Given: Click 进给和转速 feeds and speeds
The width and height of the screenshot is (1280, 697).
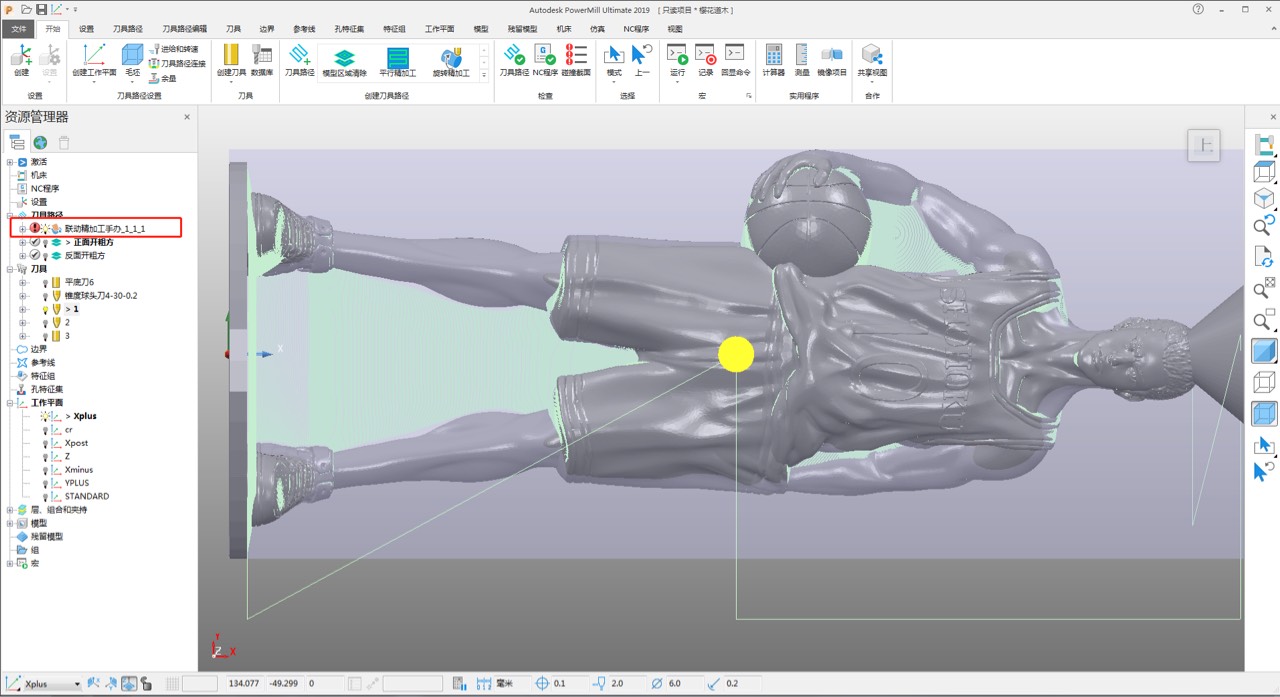Looking at the screenshot, I should 172,49.
